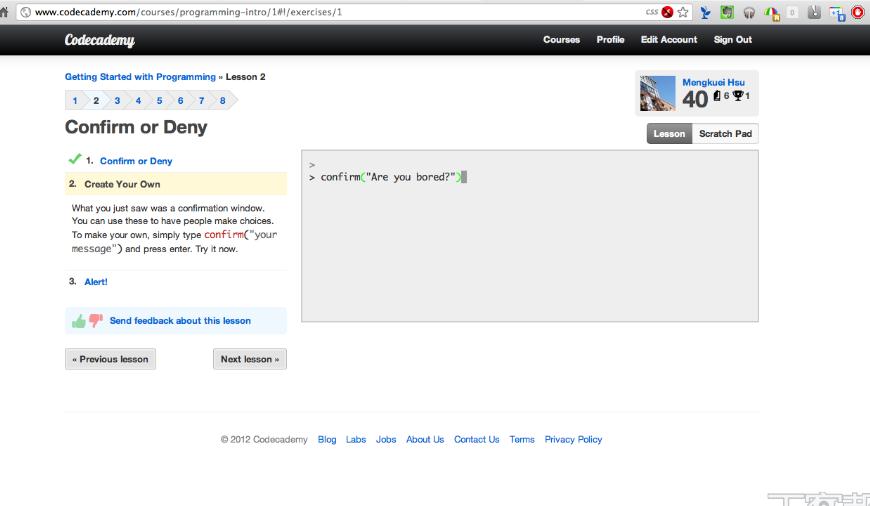This screenshot has height=506, width=870.
Task: Open the Evernote elephant extension
Action: pyautogui.click(x=727, y=12)
